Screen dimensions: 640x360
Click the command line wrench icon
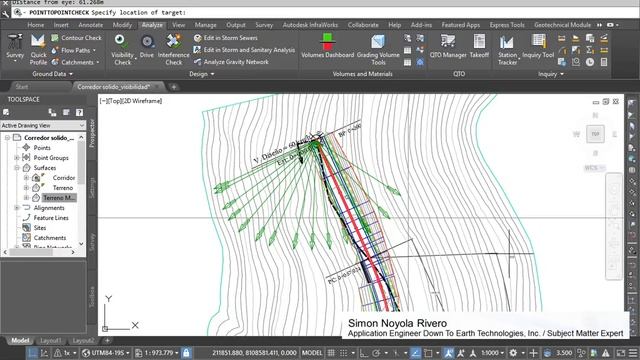pyautogui.click(x=5, y=13)
